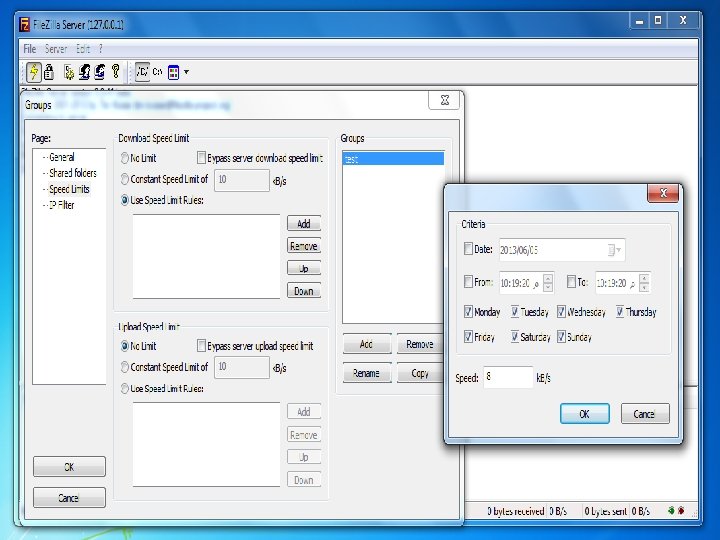Viewport: 720px width, 540px height.
Task: Open the Users editor toolbar icon
Action: tap(84, 72)
